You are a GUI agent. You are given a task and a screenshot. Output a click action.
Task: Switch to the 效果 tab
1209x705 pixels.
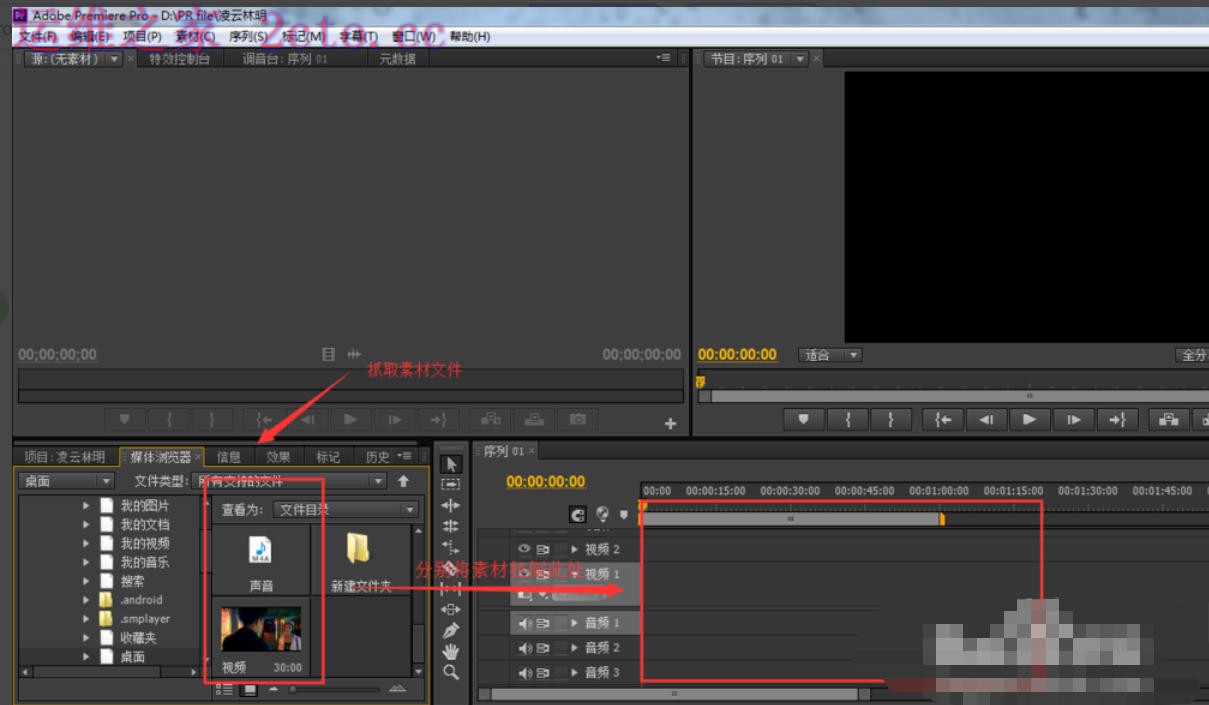coord(279,457)
